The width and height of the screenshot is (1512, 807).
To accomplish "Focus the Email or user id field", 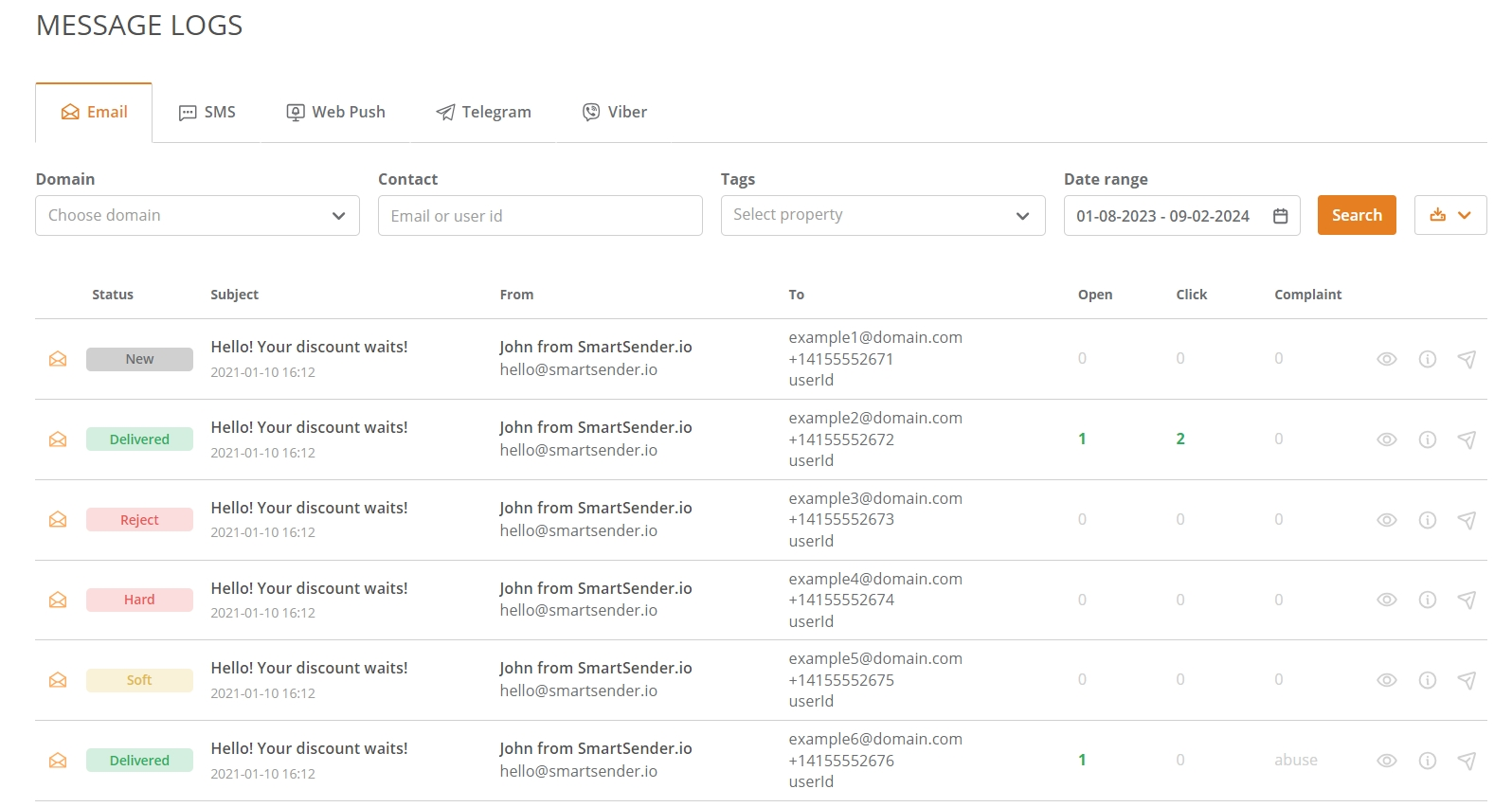I will (x=540, y=215).
